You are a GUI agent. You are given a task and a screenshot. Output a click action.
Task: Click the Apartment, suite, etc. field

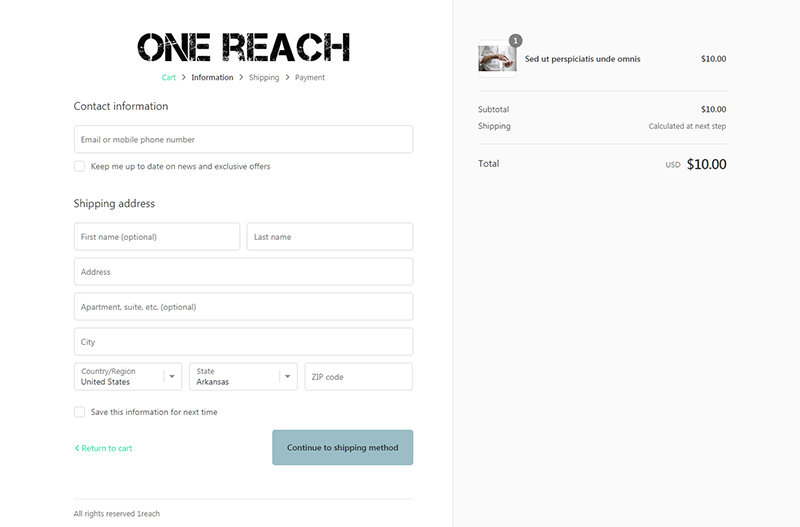(x=243, y=307)
